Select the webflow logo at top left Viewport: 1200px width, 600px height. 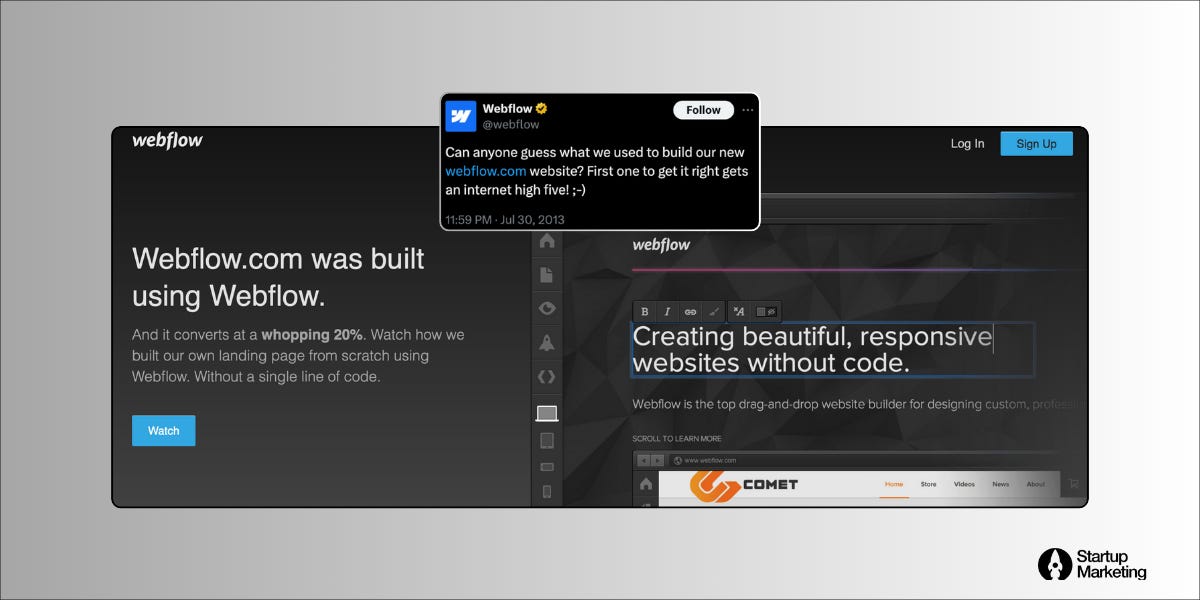tap(167, 140)
